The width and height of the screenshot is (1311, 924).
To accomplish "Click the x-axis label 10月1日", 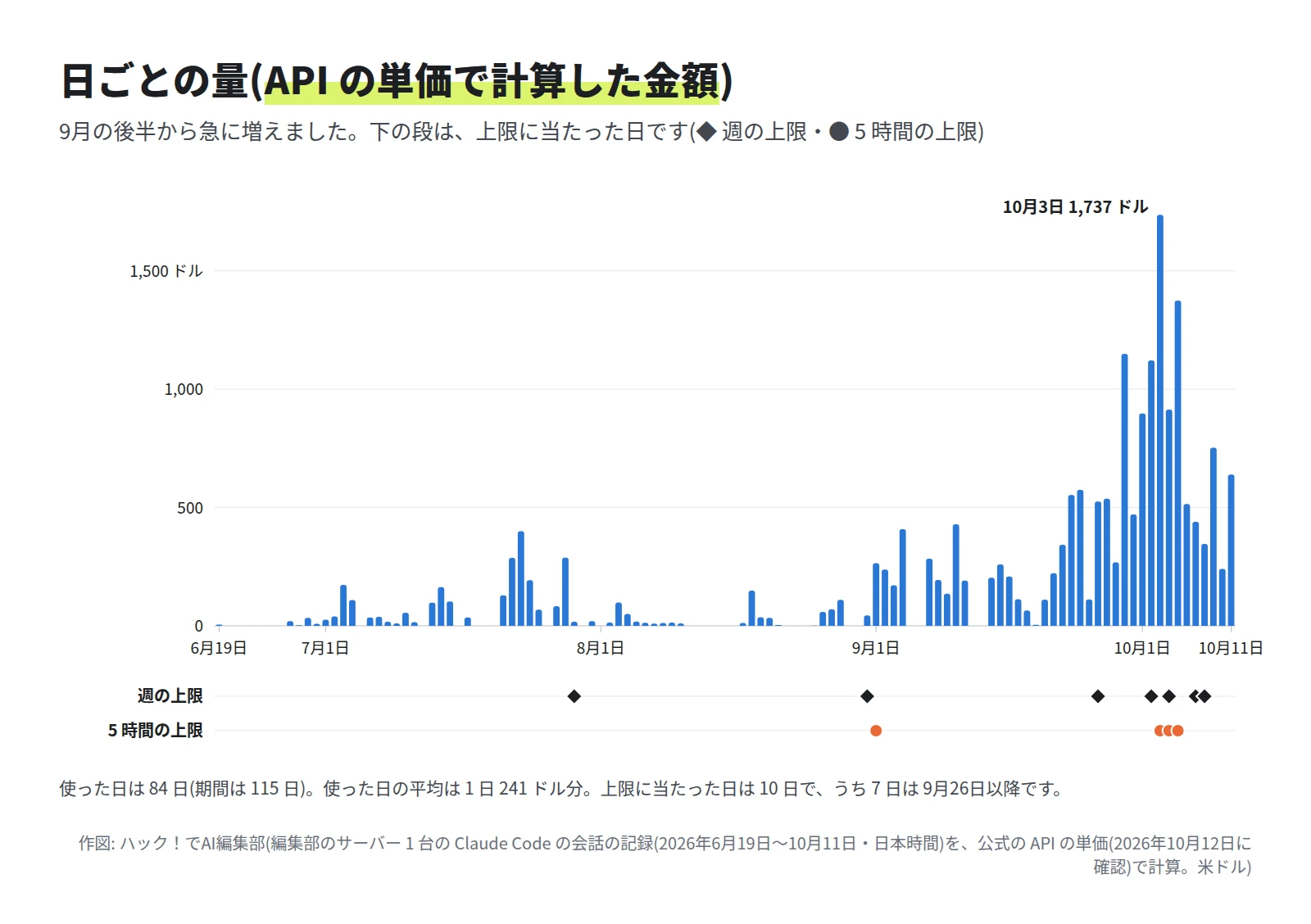I will coord(1141,648).
